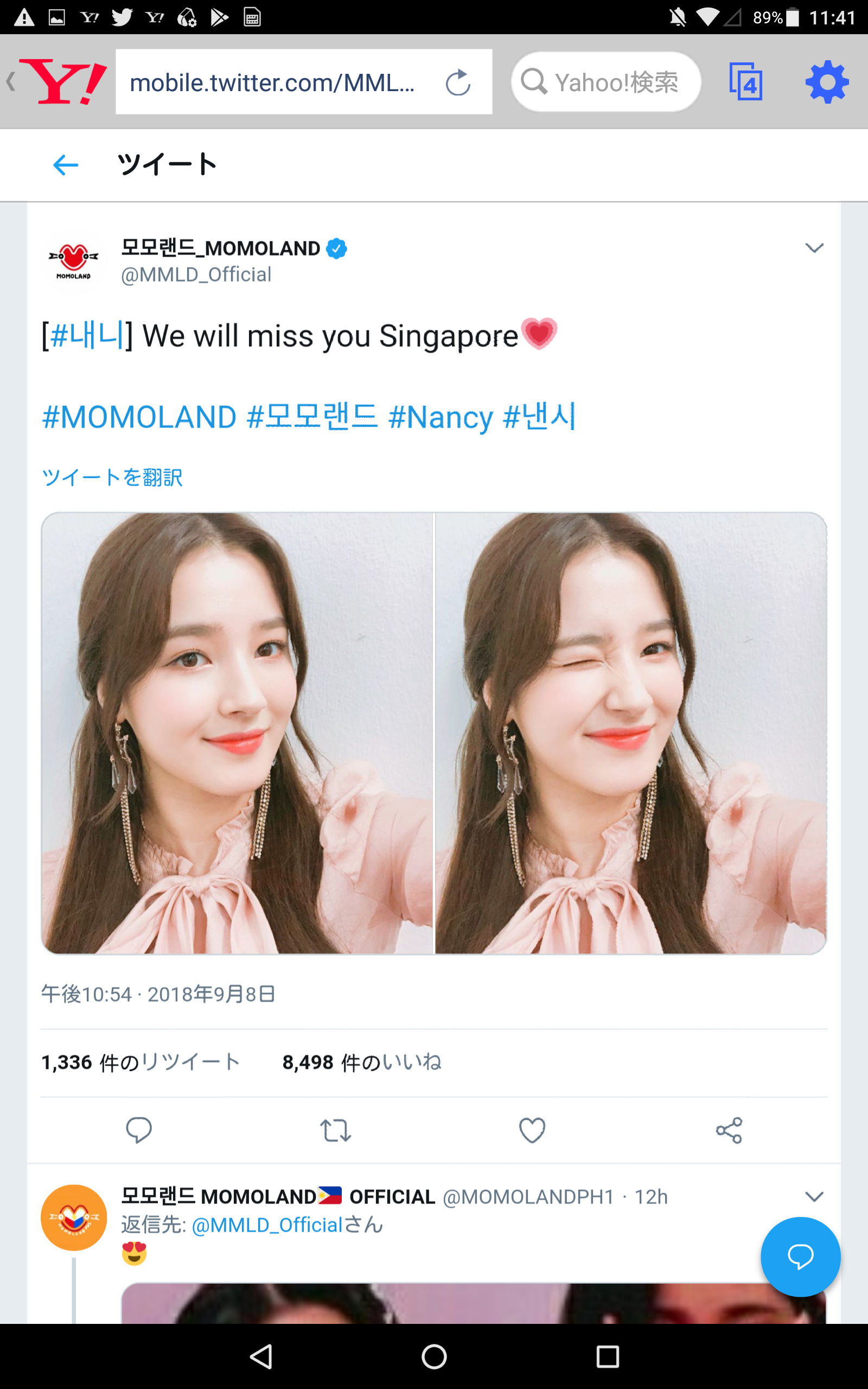Tap the blue back arrow beside ツイート
Screen dimensions: 868x1389
[66, 165]
